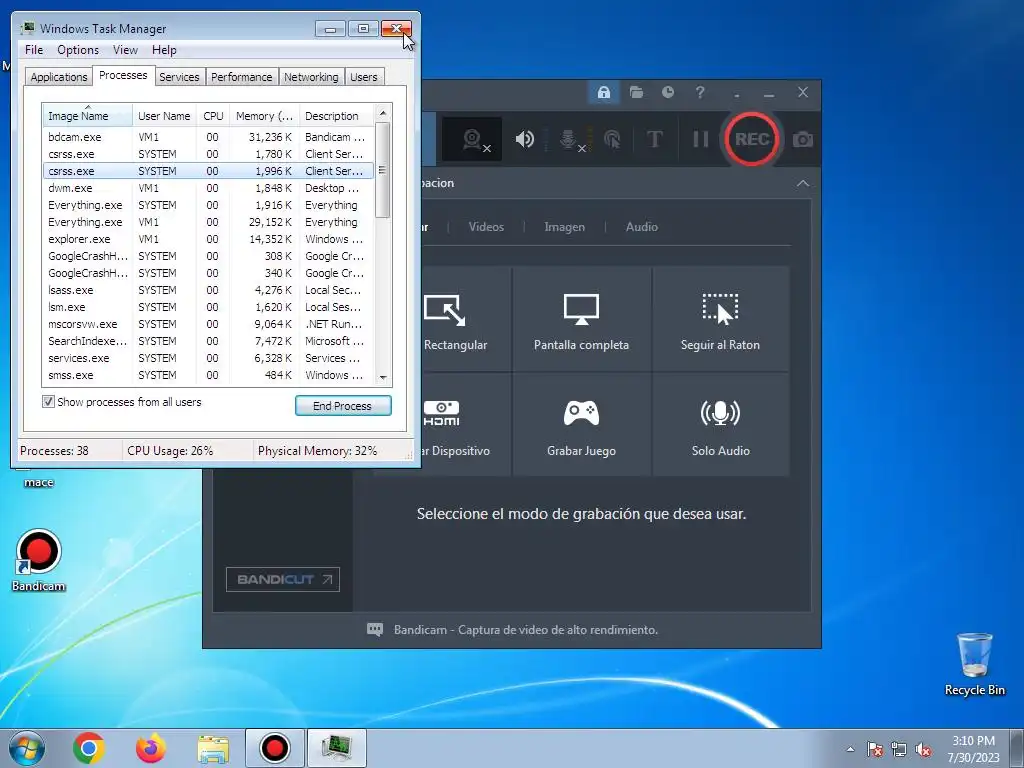Select the mscorsvw.exe process row
The height and width of the screenshot is (768, 1024).
pos(208,324)
